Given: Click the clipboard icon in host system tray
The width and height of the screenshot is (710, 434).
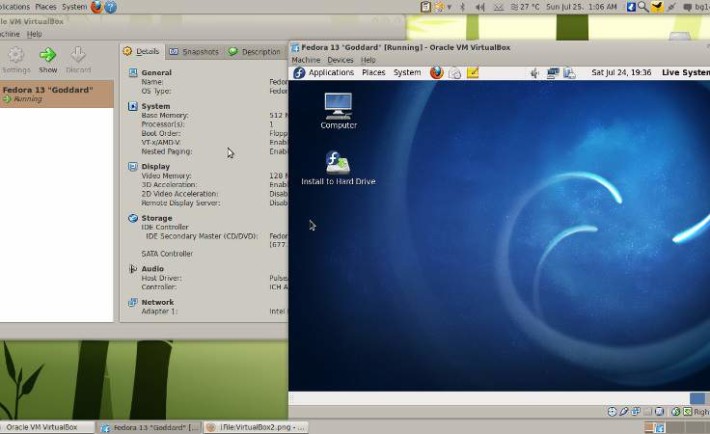Looking at the screenshot, I should point(425,7).
